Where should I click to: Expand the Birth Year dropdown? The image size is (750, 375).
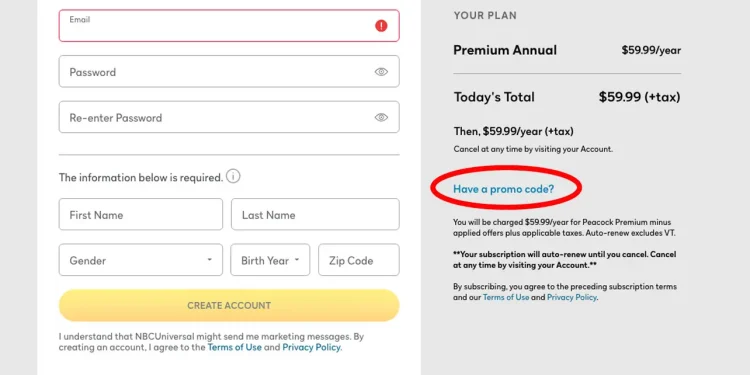coord(270,260)
